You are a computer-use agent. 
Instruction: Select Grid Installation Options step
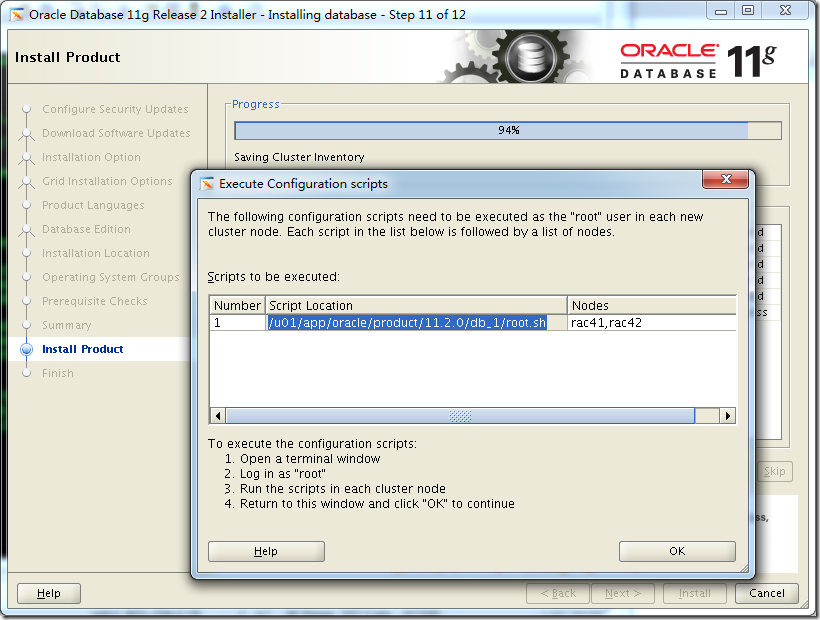coord(107,181)
